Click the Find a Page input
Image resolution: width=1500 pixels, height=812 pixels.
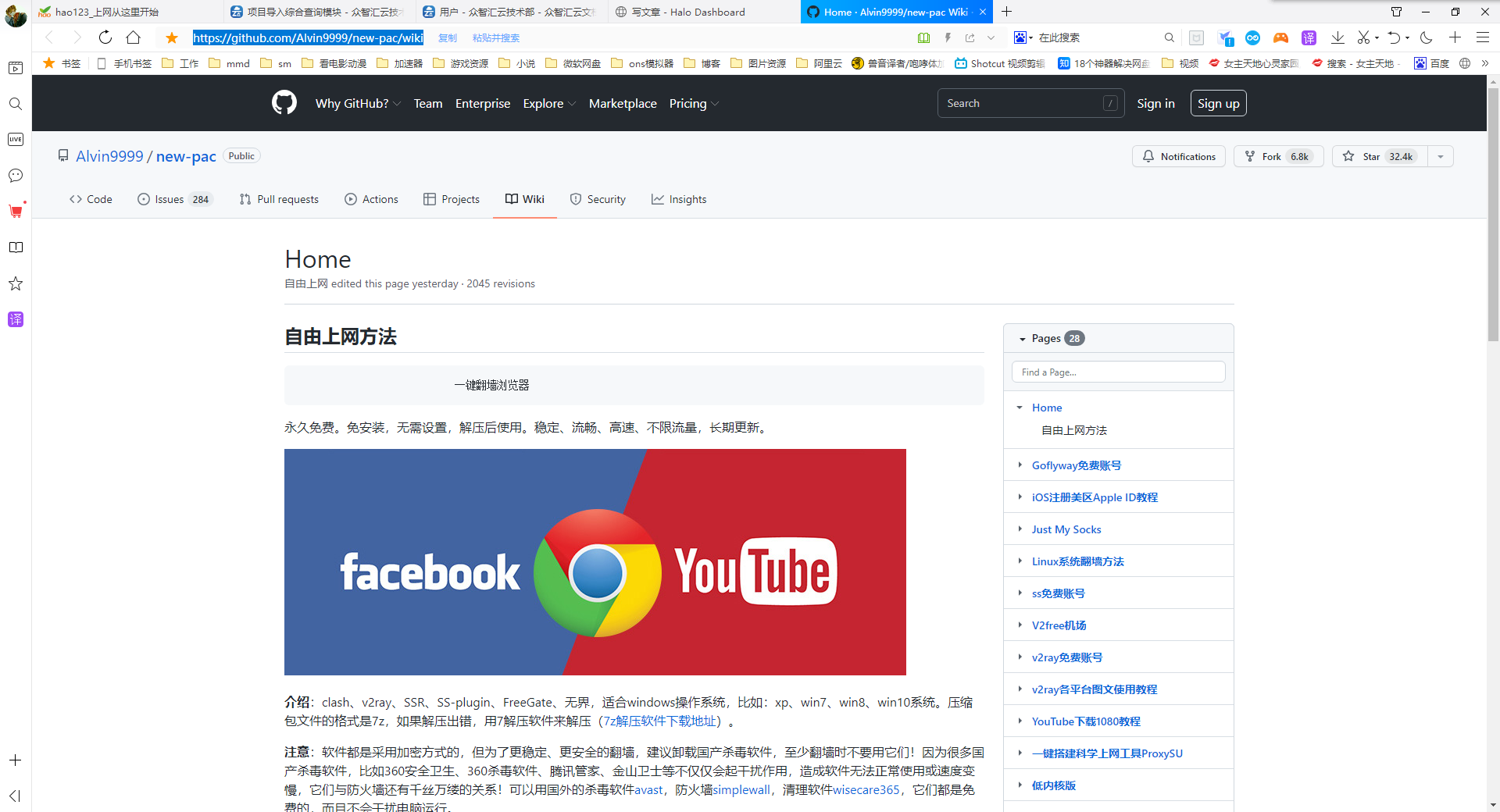pyautogui.click(x=1118, y=372)
